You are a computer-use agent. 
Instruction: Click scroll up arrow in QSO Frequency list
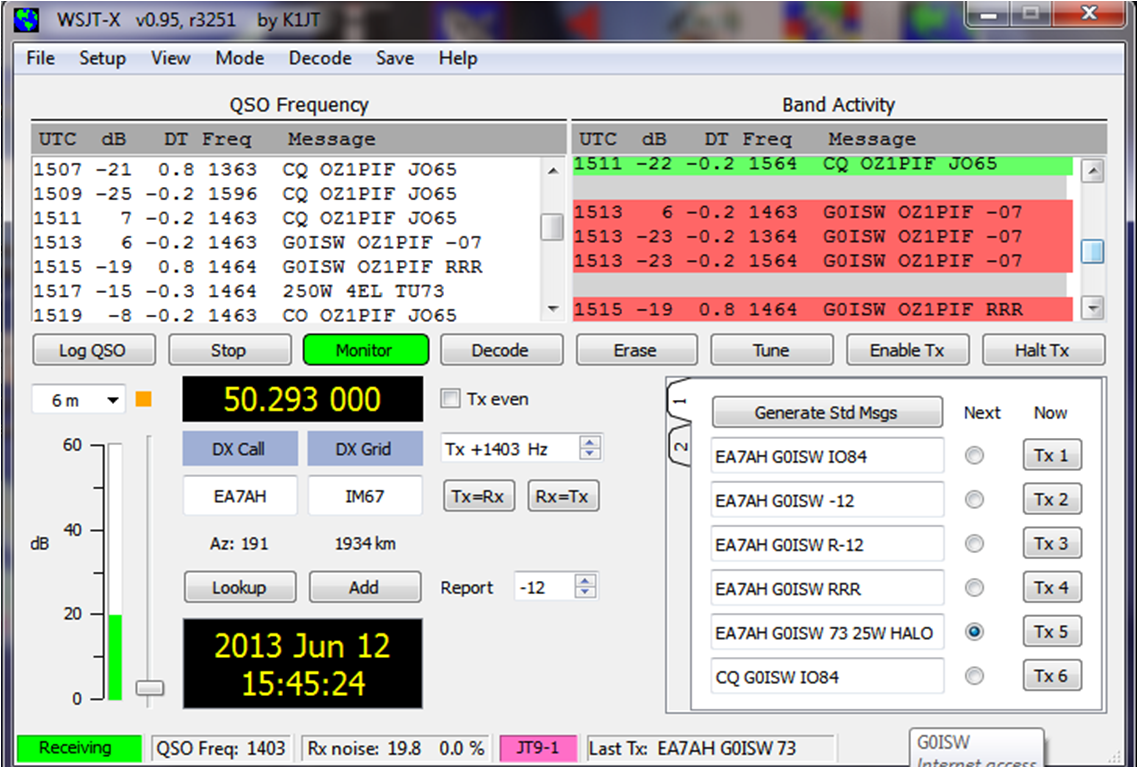(x=553, y=171)
